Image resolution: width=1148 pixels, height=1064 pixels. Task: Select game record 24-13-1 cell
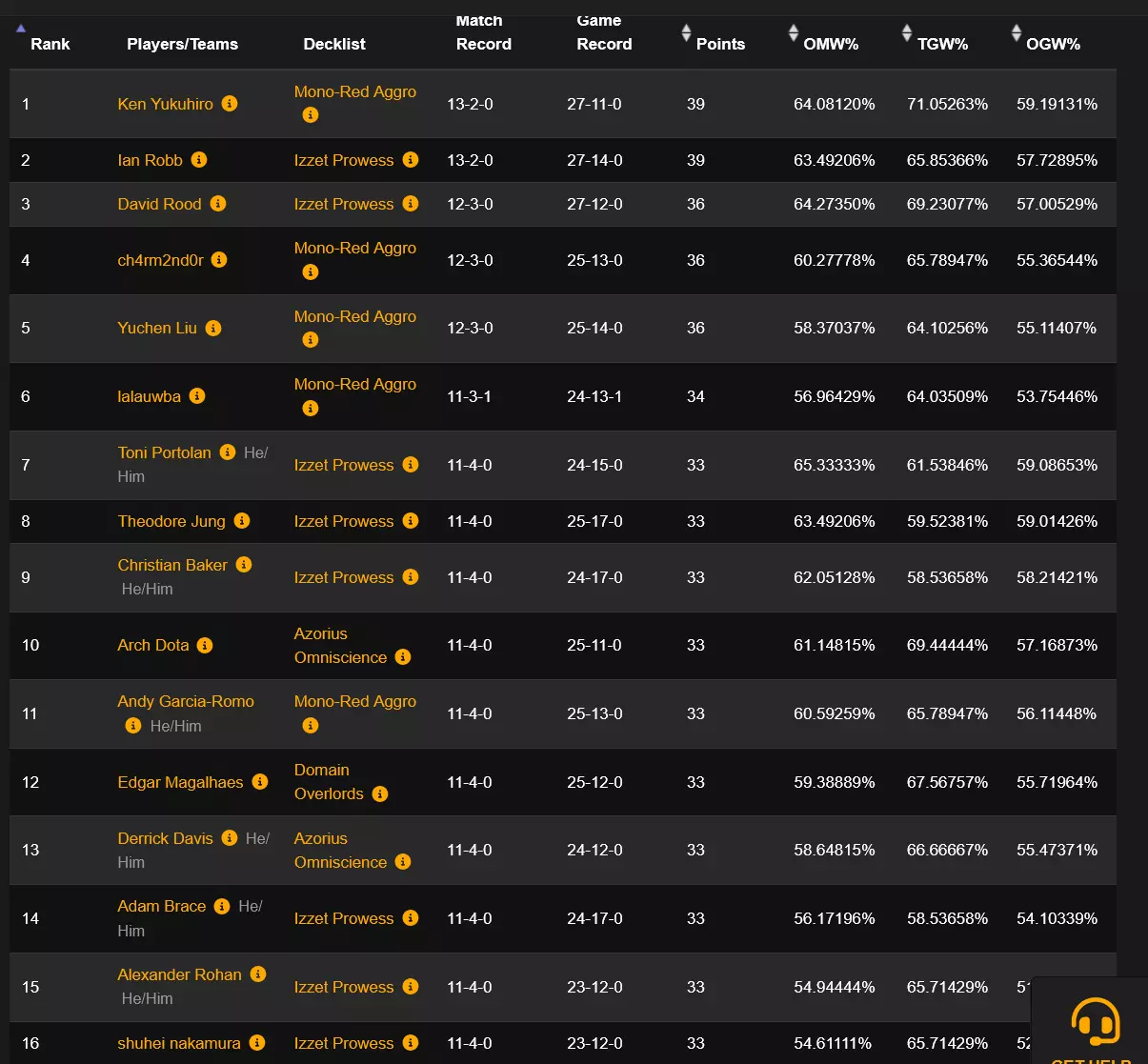coord(594,396)
